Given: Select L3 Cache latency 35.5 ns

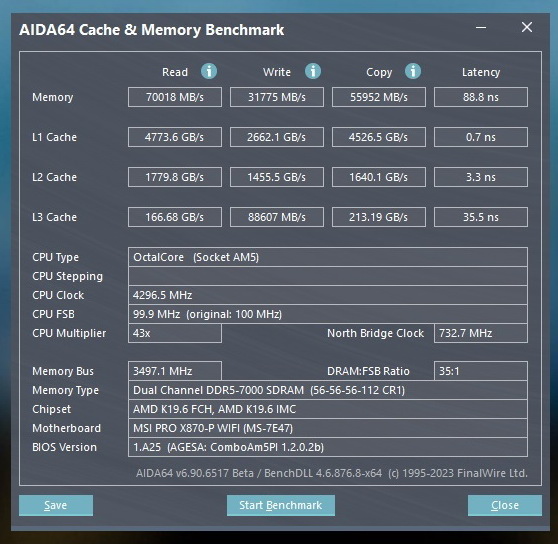Looking at the screenshot, I should click(x=481, y=217).
